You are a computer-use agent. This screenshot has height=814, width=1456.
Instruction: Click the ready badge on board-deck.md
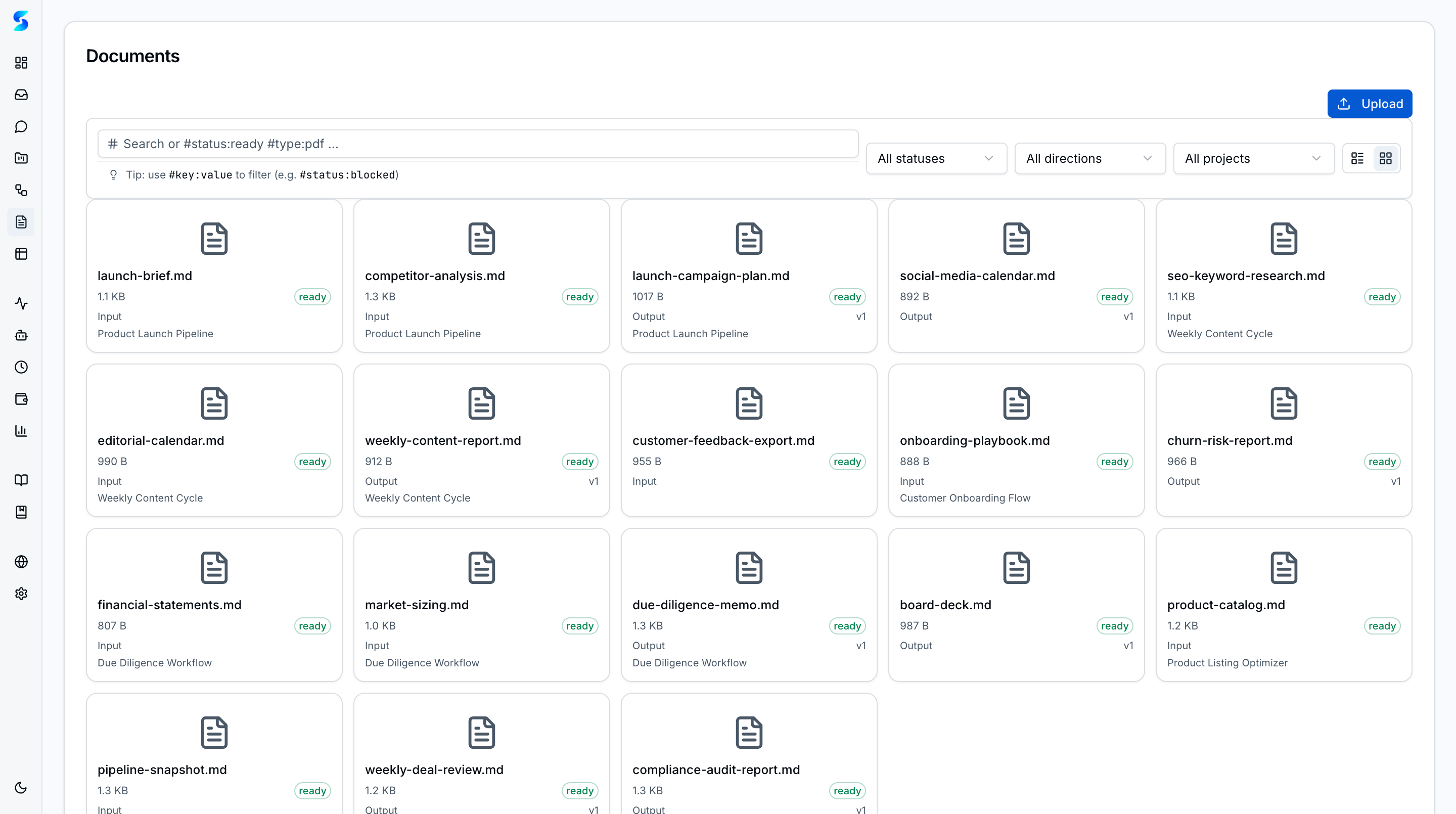(x=1114, y=626)
